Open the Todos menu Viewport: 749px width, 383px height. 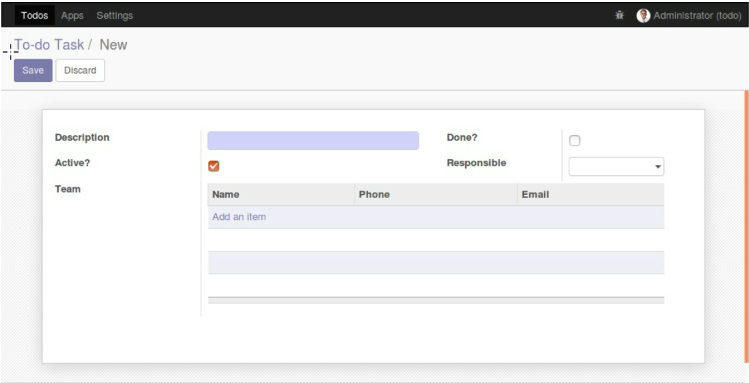tap(34, 15)
